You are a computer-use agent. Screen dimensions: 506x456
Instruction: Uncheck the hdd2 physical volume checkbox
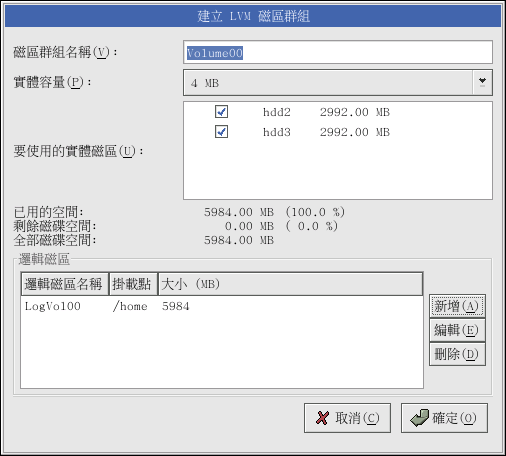click(x=221, y=112)
